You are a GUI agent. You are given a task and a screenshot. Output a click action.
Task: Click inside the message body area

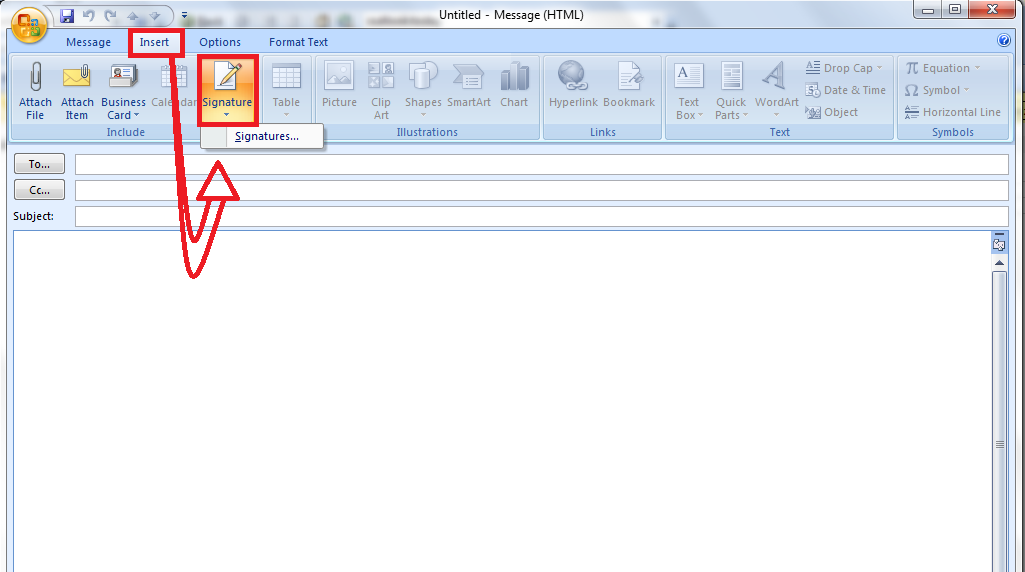coord(501,401)
